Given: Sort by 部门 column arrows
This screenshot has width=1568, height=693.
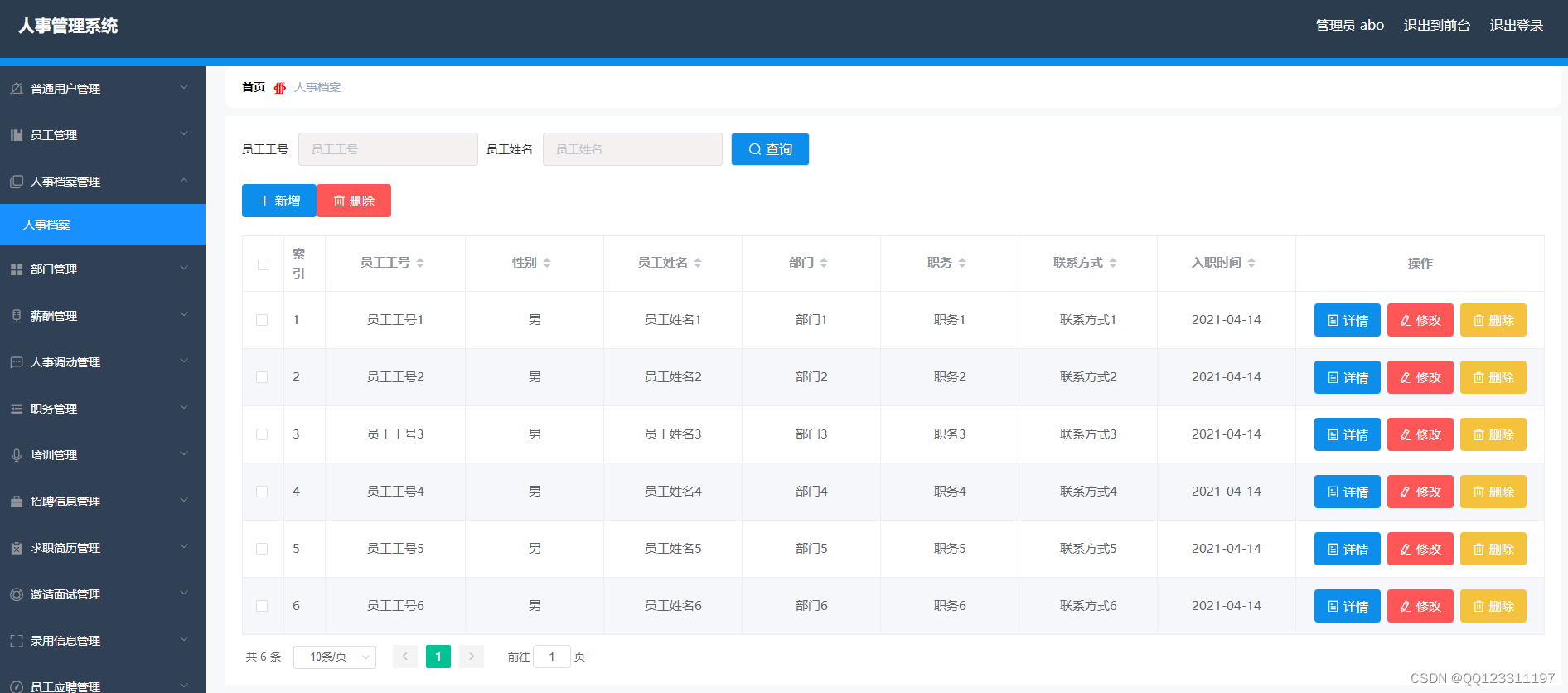Looking at the screenshot, I should coord(824,263).
